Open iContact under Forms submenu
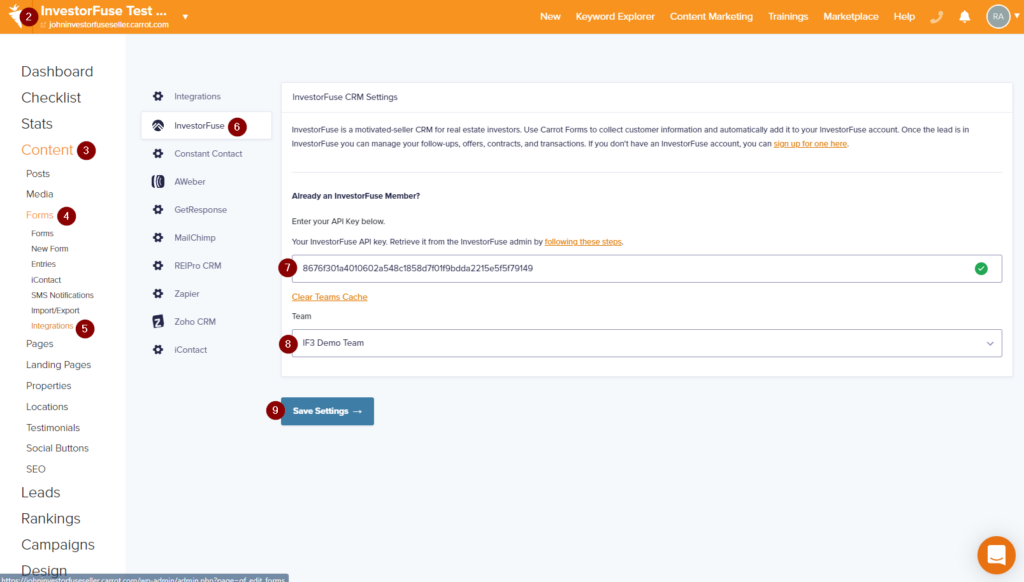This screenshot has width=1024, height=582. click(x=46, y=280)
